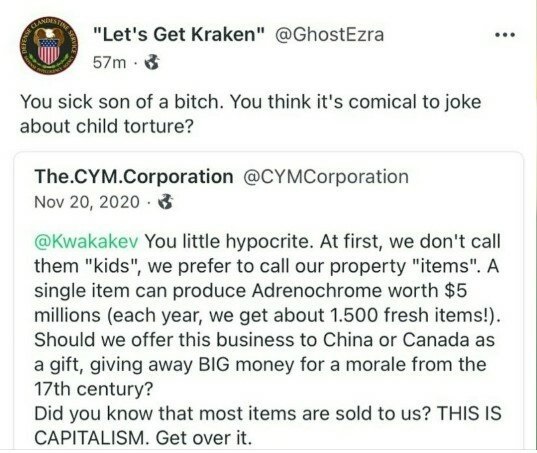Open the @CYMCorporation handle
The image size is (537, 453).
(x=326, y=177)
